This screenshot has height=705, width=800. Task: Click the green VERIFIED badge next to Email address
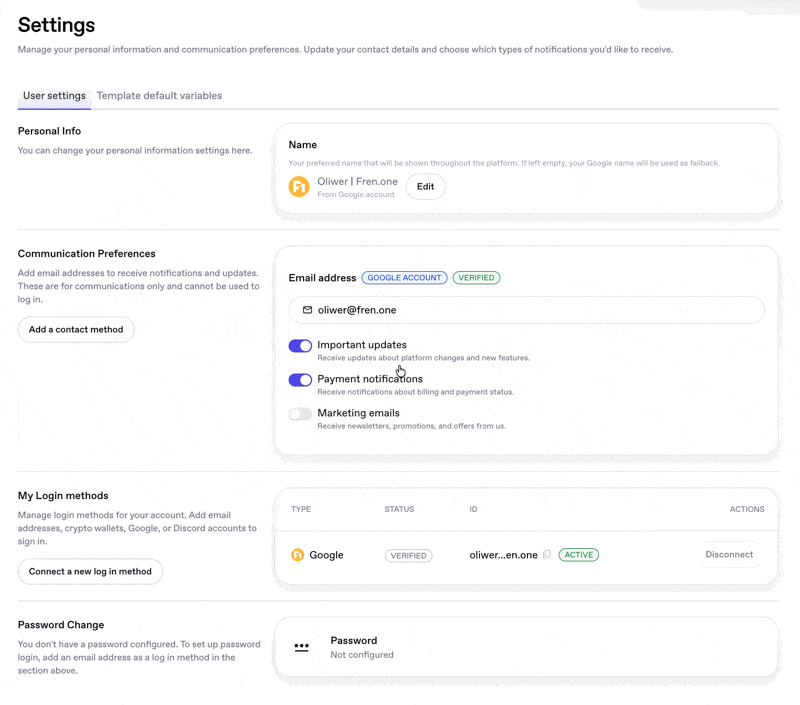pos(477,278)
